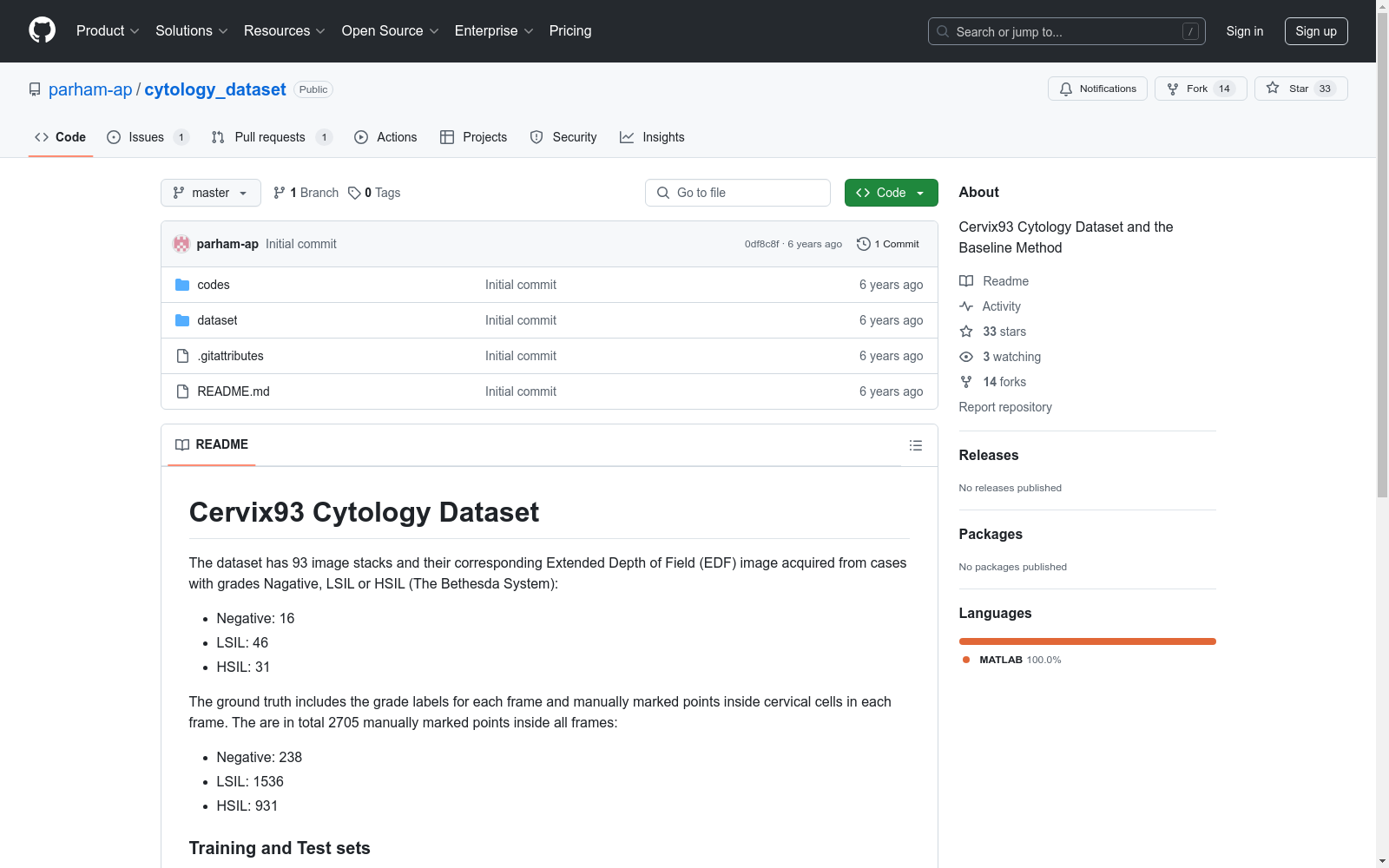Click the .gitattributes file icon

coord(182,356)
